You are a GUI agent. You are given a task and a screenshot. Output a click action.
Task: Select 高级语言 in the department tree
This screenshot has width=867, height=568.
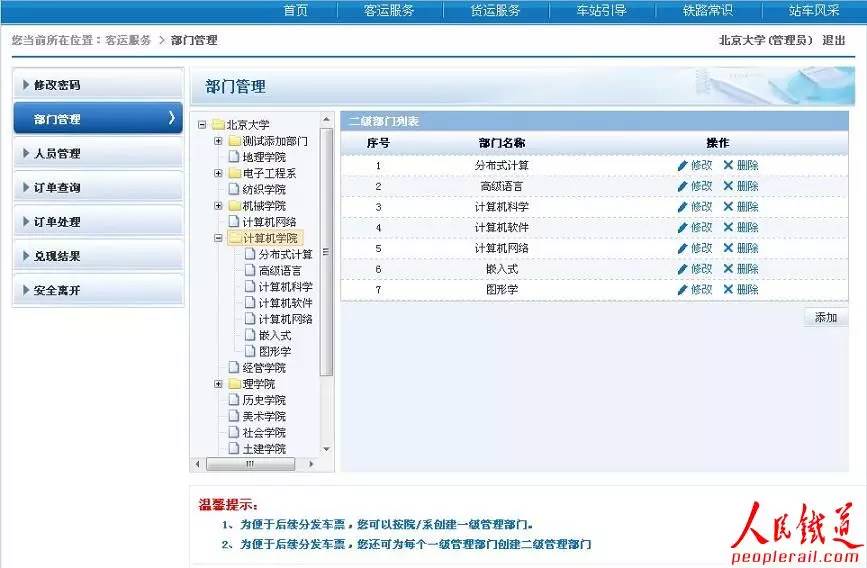pos(280,270)
